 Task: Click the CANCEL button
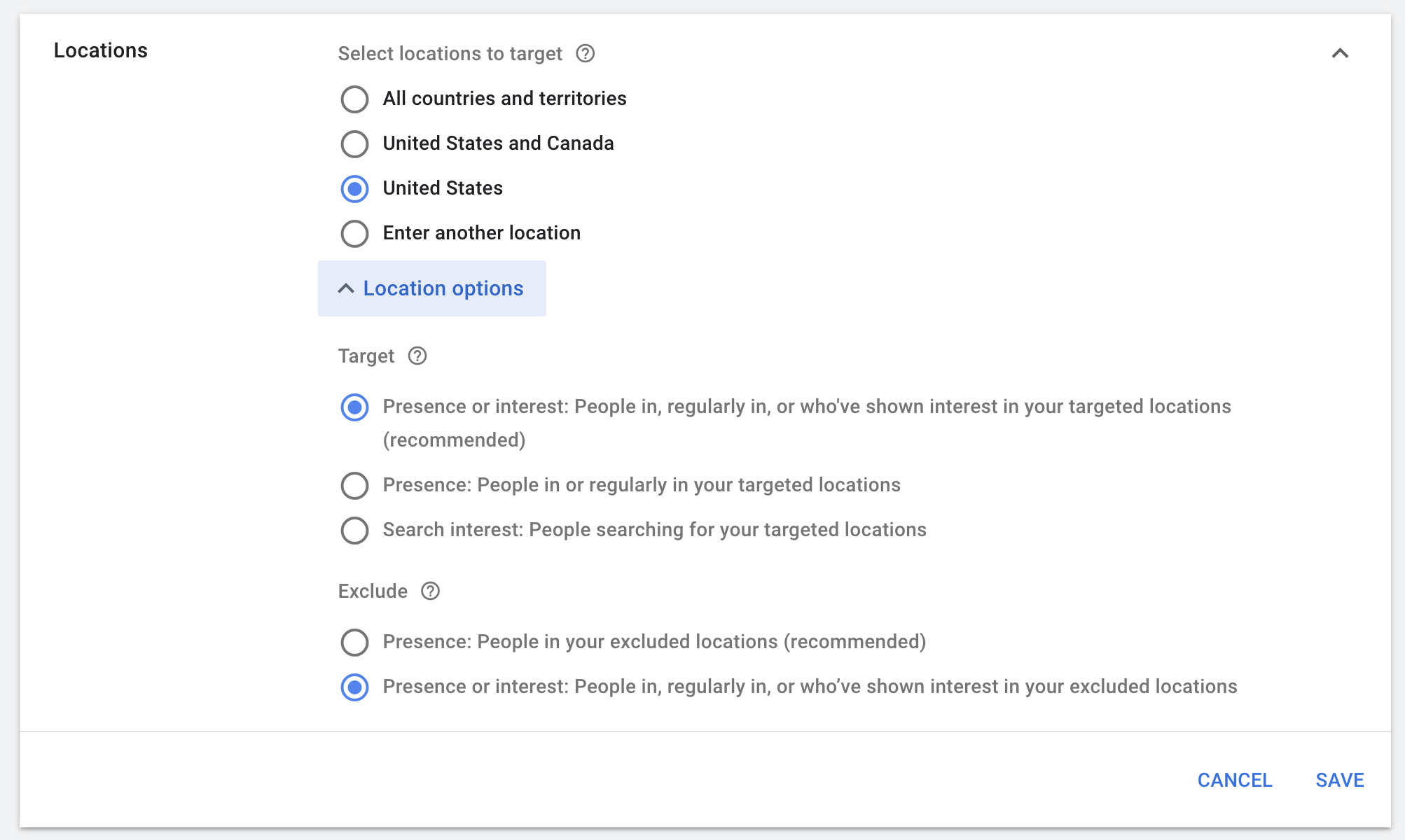point(1235,780)
